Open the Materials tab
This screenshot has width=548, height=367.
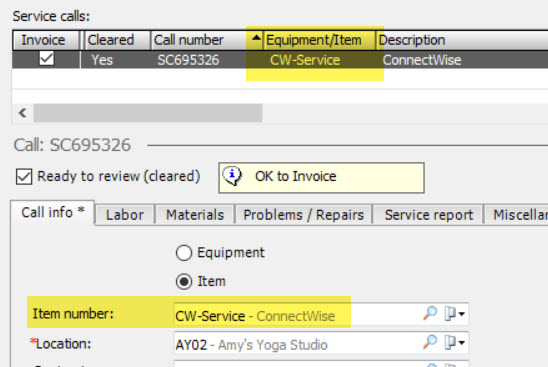(195, 215)
